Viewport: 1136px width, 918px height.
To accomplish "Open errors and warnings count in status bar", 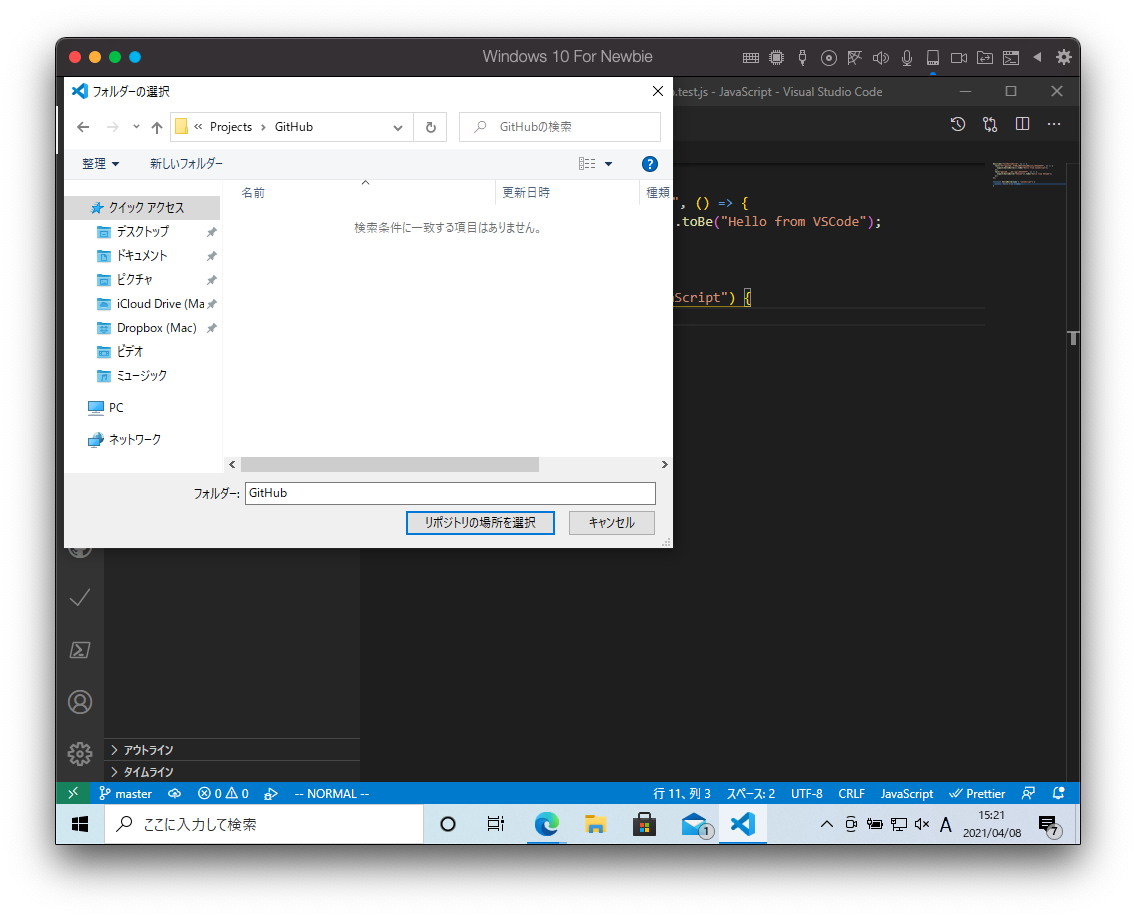I will (x=223, y=793).
